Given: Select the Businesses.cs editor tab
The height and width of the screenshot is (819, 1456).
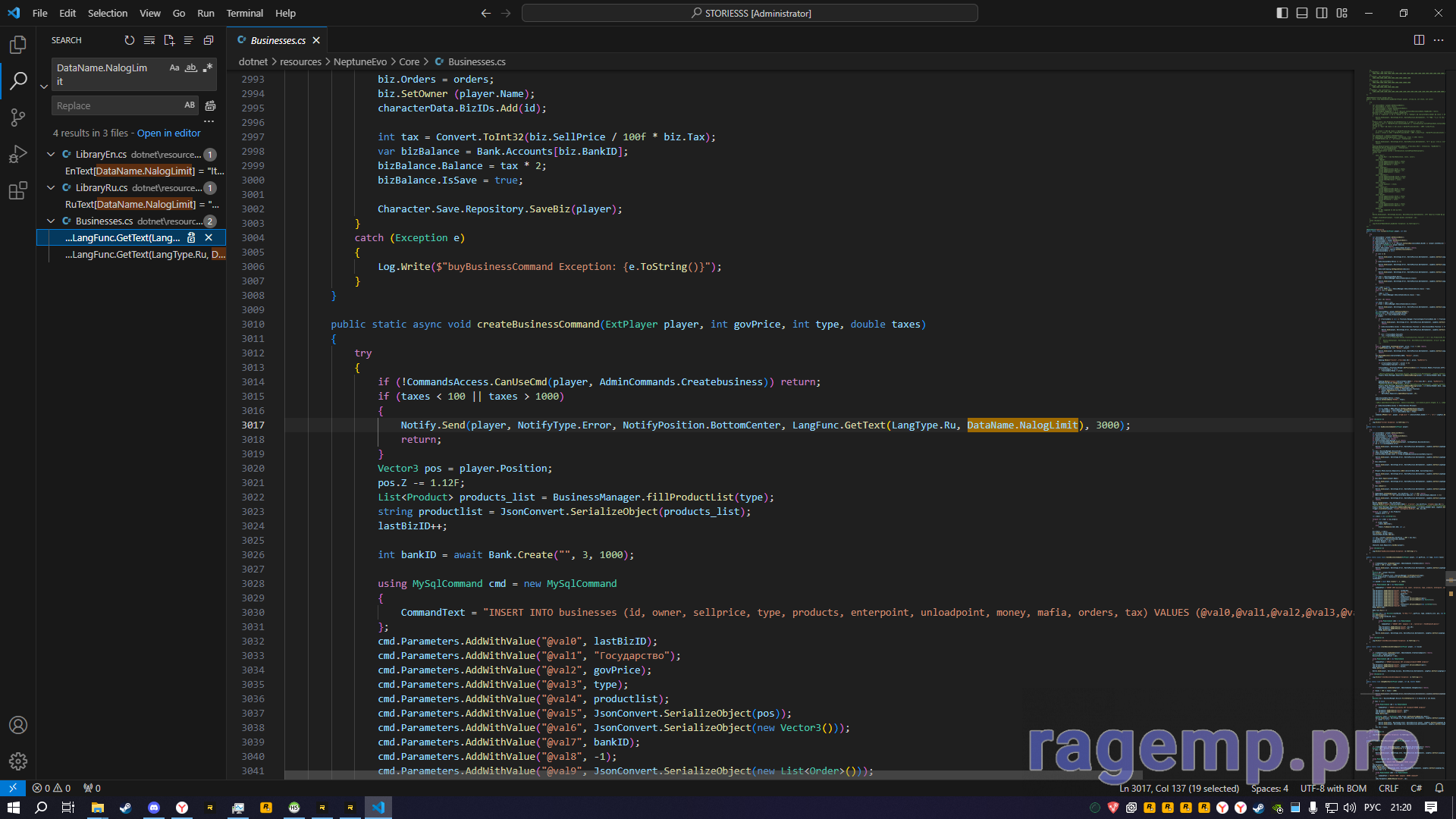Looking at the screenshot, I should (278, 40).
